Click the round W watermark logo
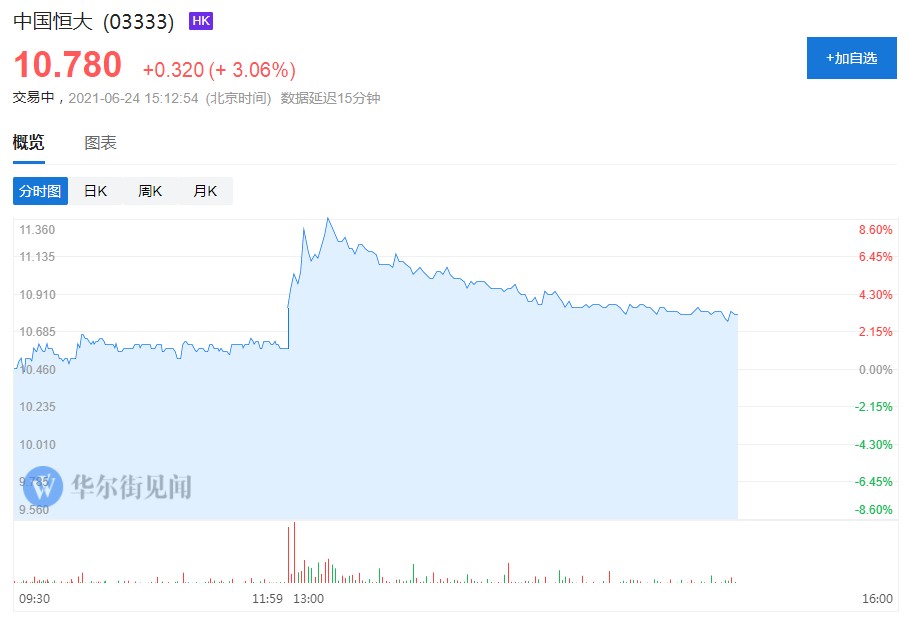The image size is (910, 623). 43,486
